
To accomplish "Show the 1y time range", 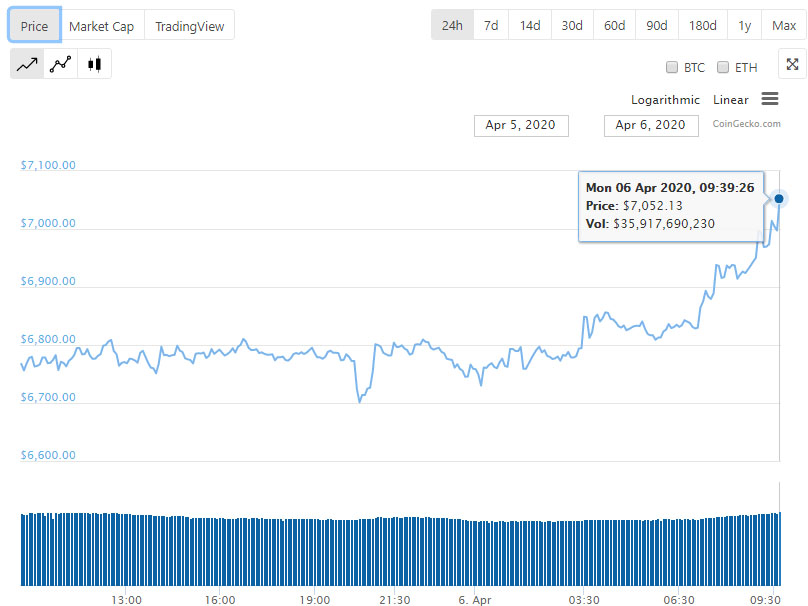I will click(x=744, y=25).
